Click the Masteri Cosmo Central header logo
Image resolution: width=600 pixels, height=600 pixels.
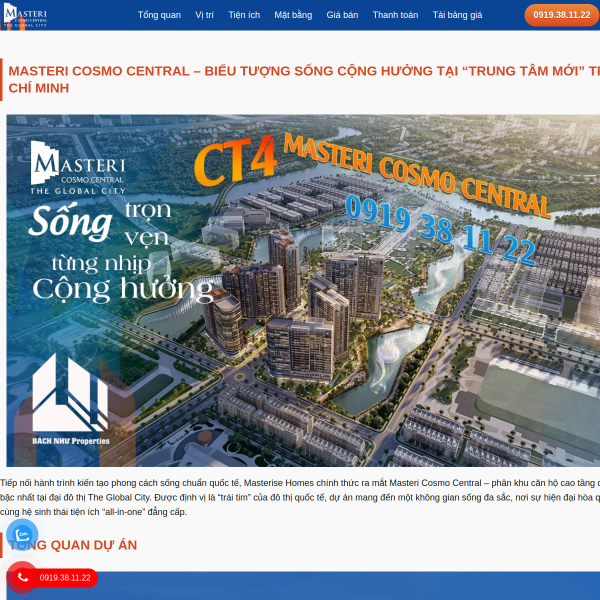tap(25, 15)
